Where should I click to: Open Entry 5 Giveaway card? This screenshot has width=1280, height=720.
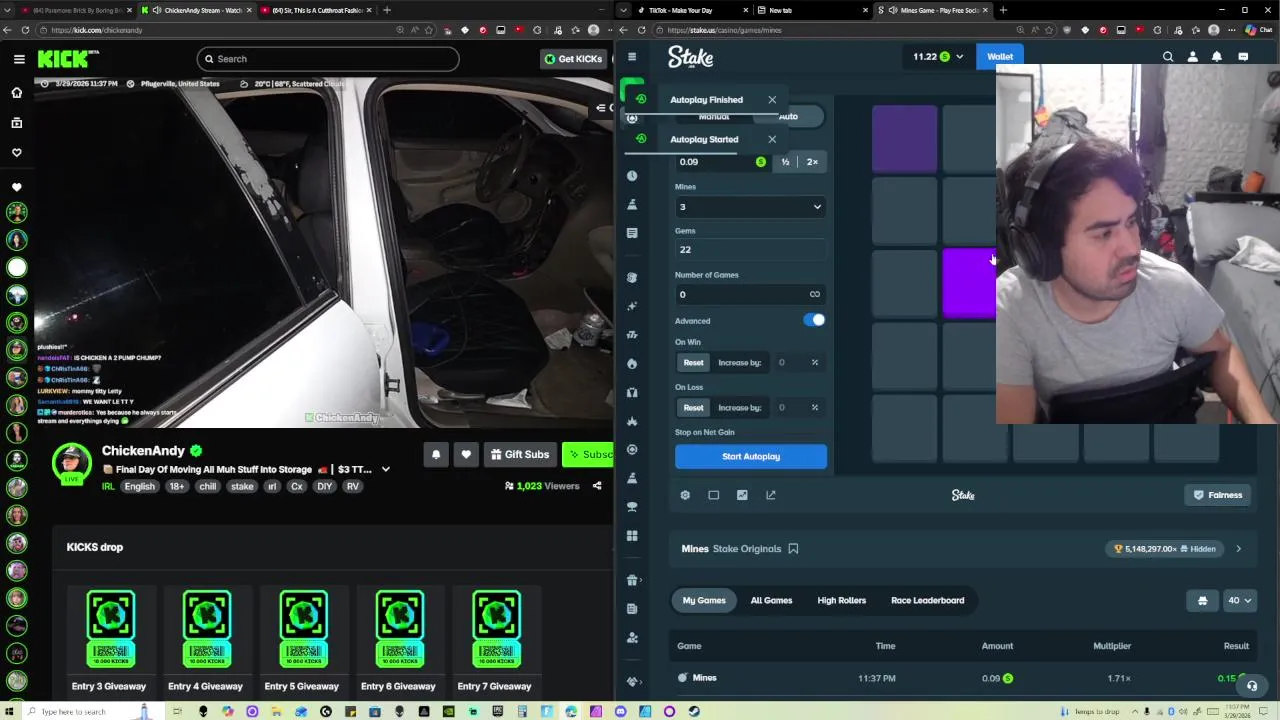coord(302,640)
